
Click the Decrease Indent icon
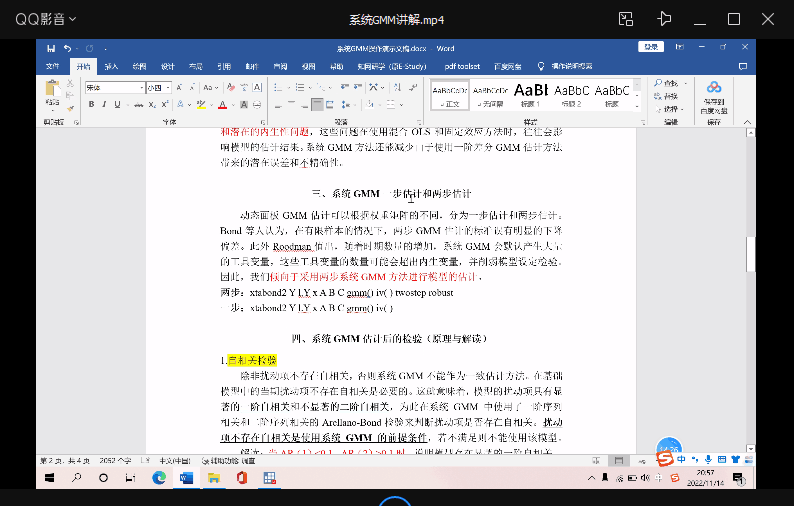(345, 88)
